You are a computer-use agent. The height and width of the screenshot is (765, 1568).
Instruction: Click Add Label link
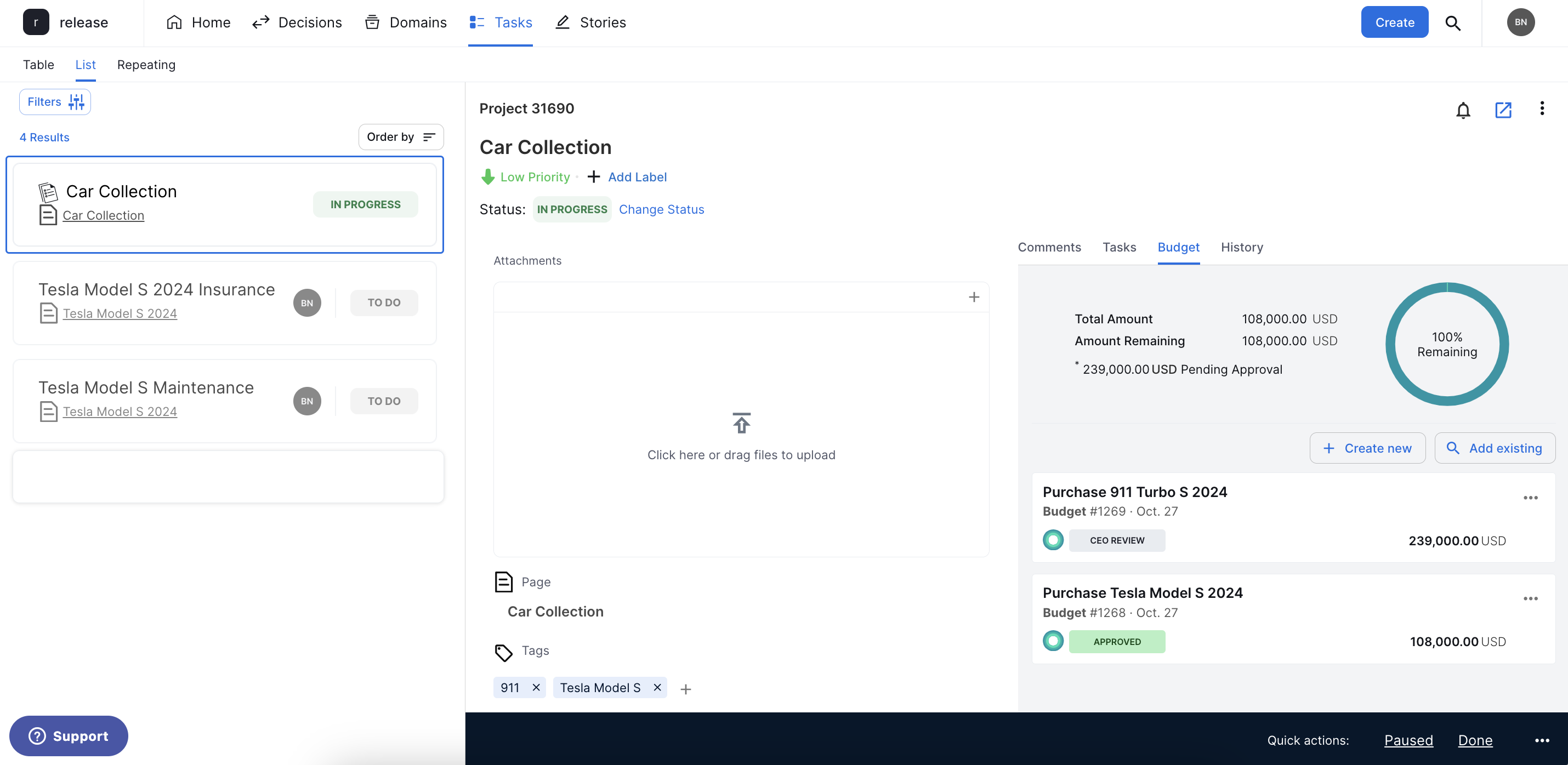coord(637,177)
